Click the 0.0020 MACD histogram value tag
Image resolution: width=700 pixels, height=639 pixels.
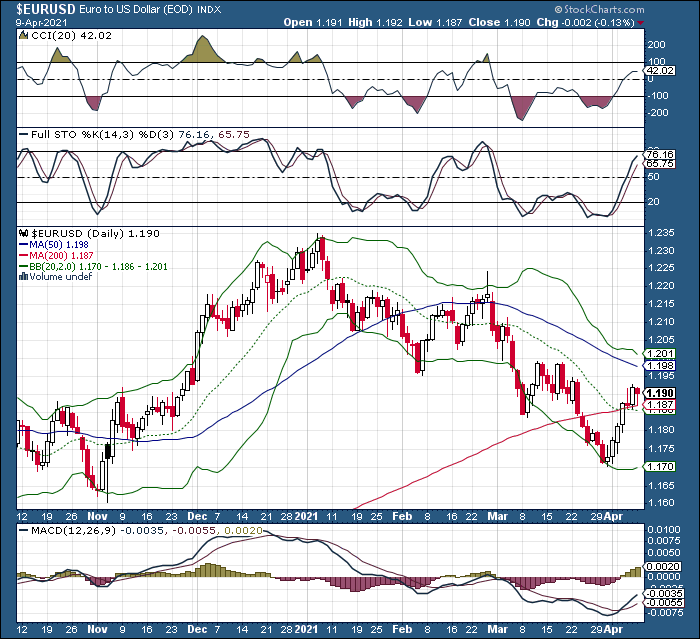pyautogui.click(x=662, y=567)
